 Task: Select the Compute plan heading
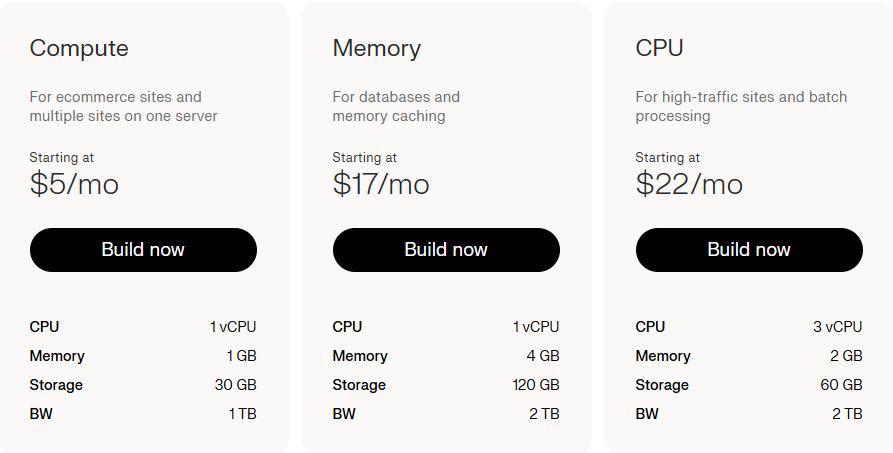click(x=79, y=48)
